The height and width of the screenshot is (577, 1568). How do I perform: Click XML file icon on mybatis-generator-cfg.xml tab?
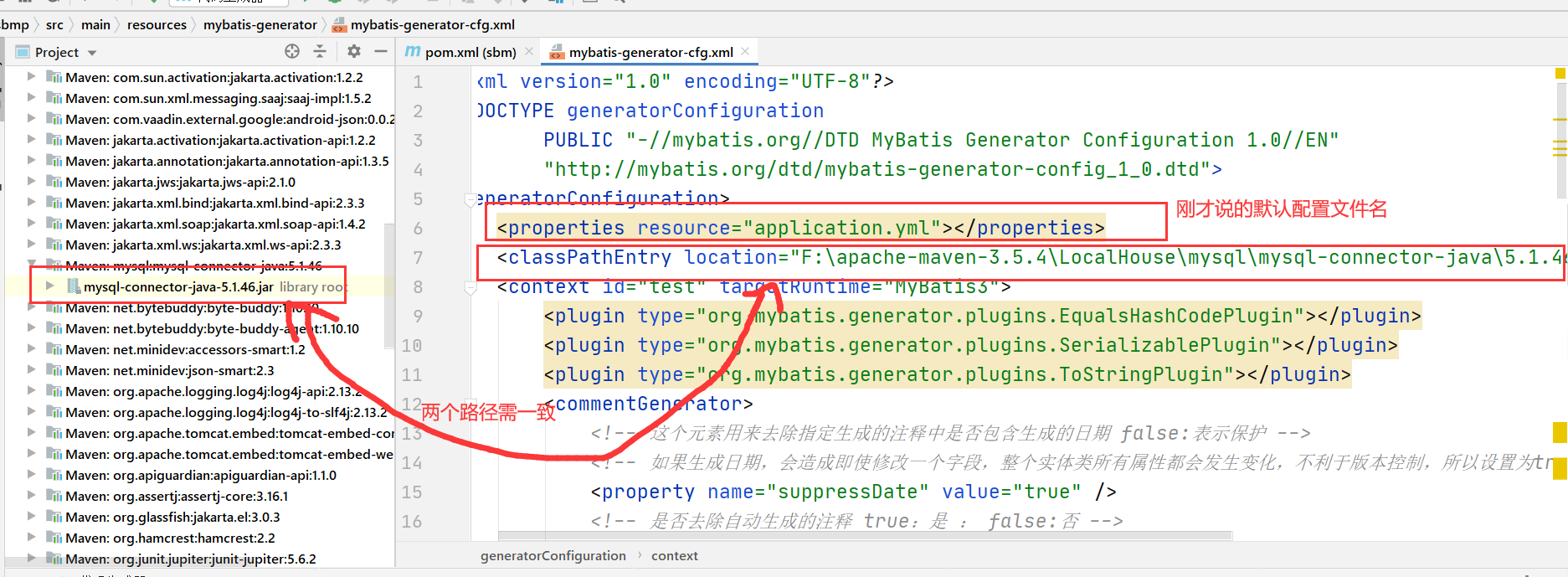[x=557, y=53]
